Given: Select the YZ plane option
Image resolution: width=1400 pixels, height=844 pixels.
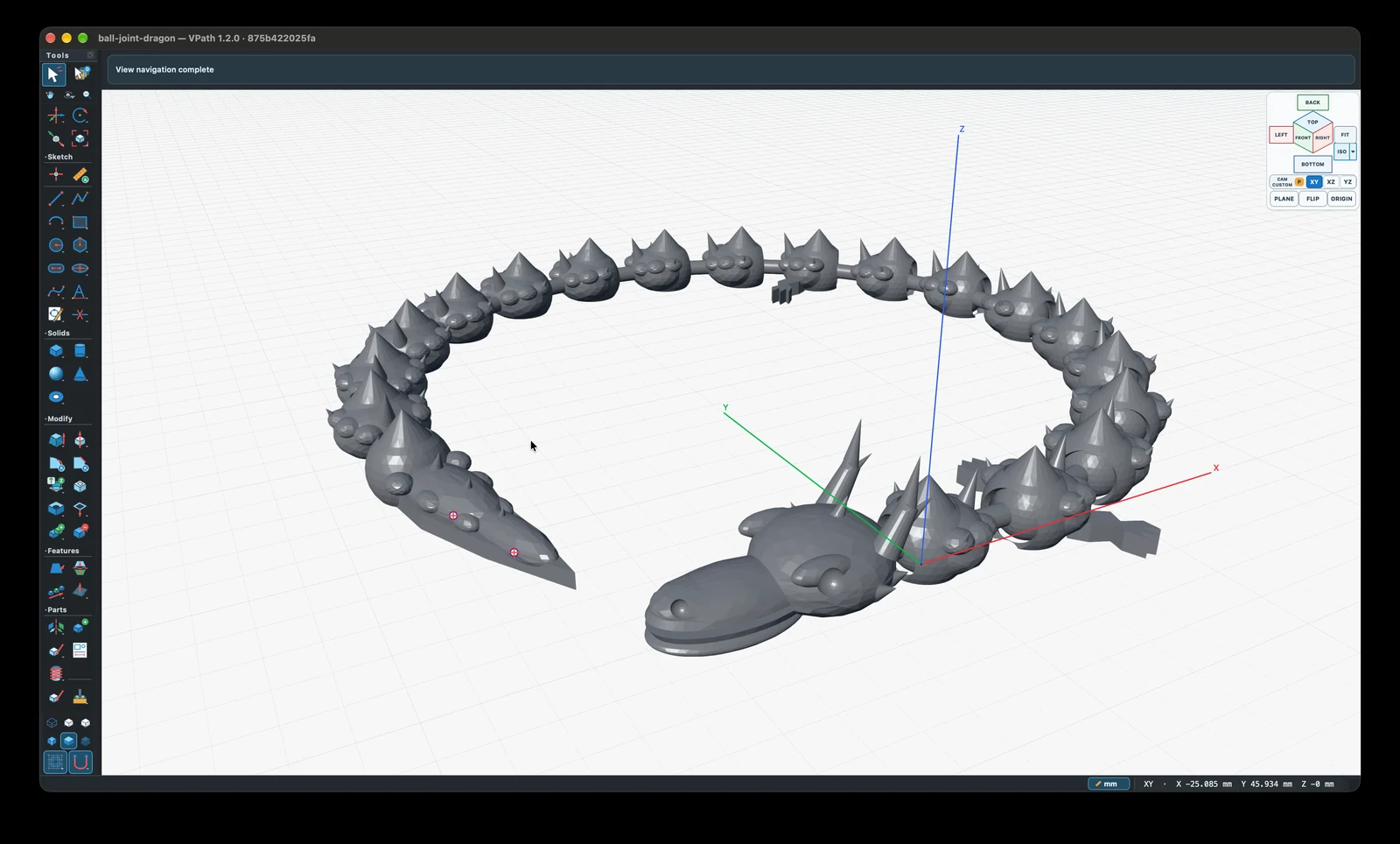Looking at the screenshot, I should tap(1347, 182).
